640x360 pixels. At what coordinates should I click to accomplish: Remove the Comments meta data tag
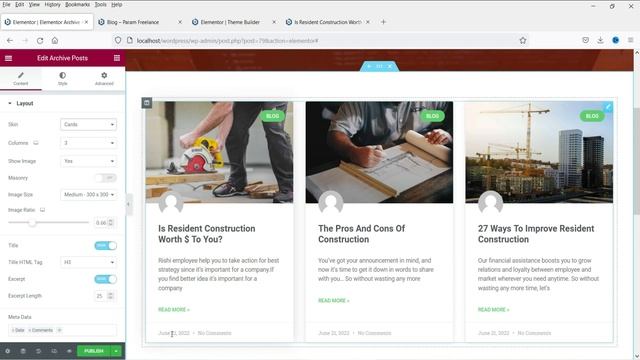point(29,330)
